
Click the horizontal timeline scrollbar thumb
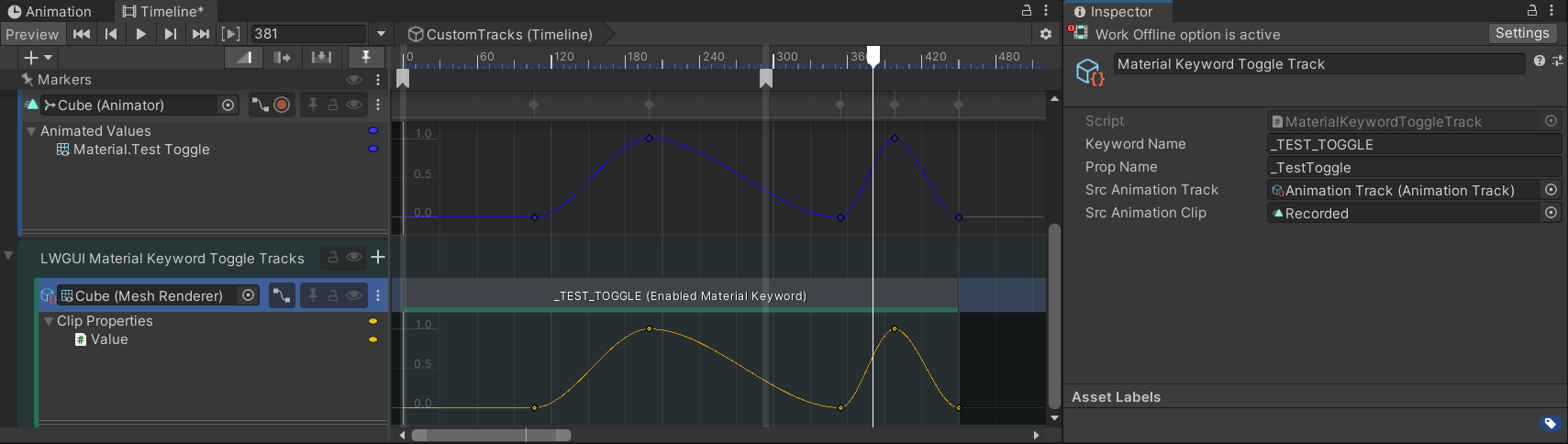(x=491, y=435)
